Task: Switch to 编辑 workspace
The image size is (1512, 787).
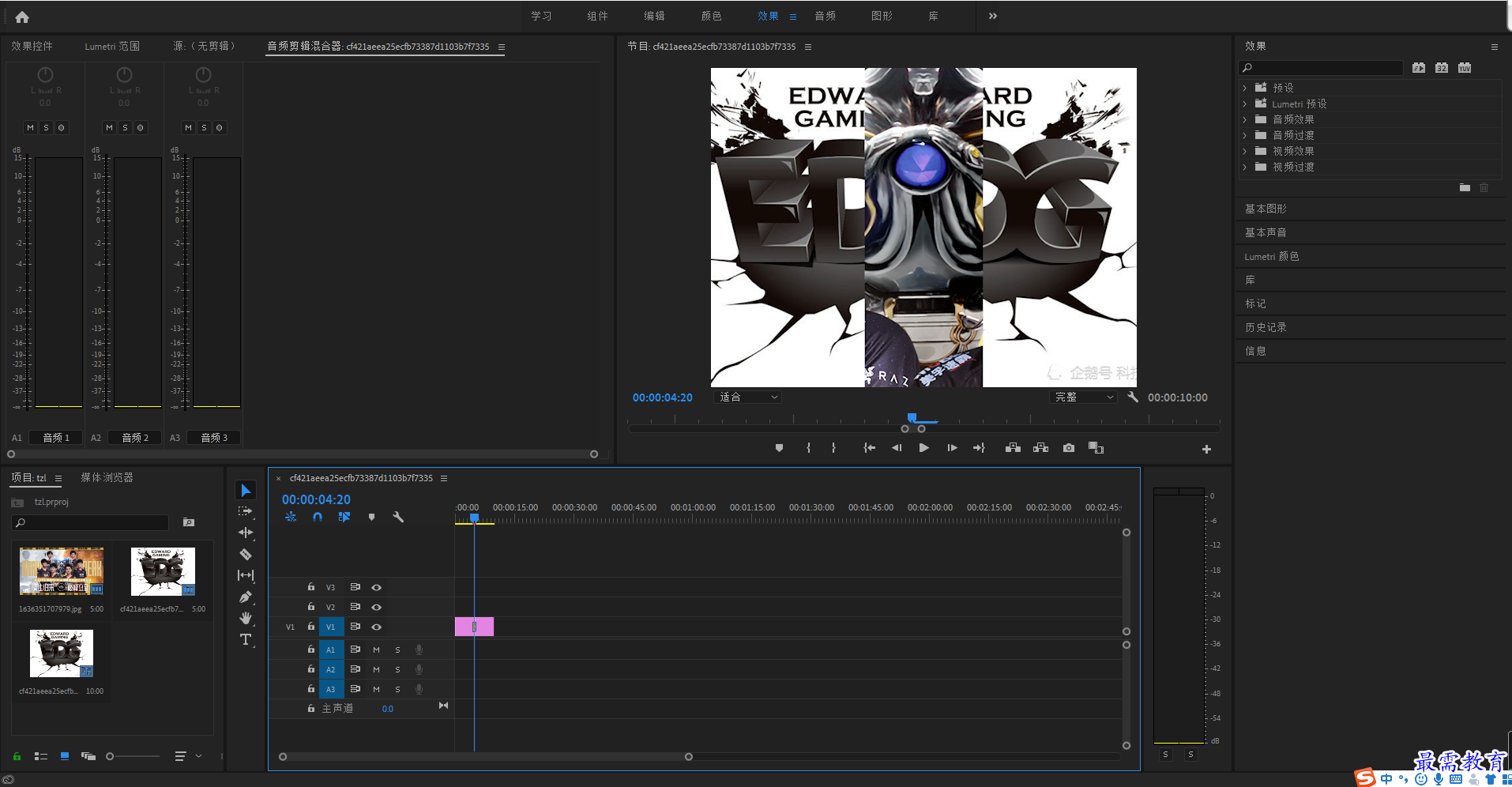Action: 654,16
